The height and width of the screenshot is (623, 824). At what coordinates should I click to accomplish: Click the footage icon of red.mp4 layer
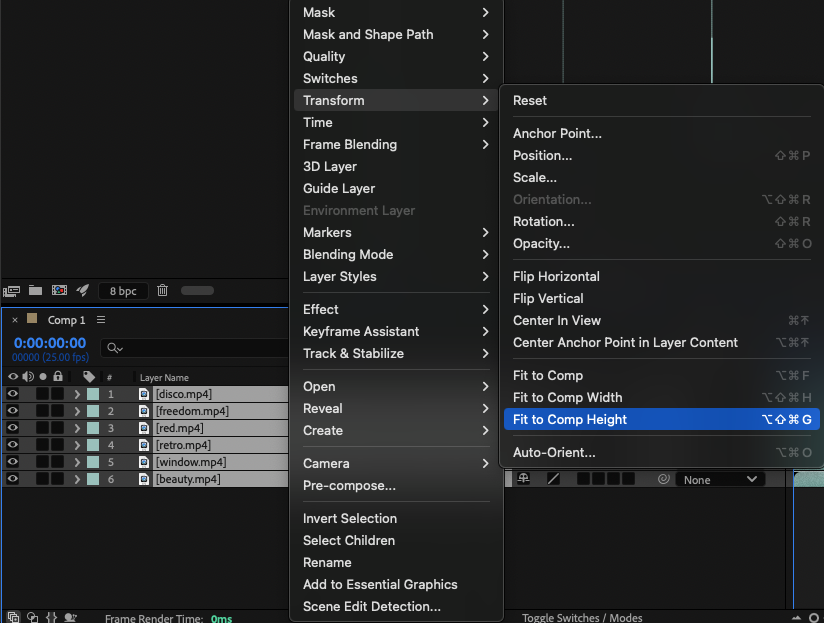coord(143,428)
